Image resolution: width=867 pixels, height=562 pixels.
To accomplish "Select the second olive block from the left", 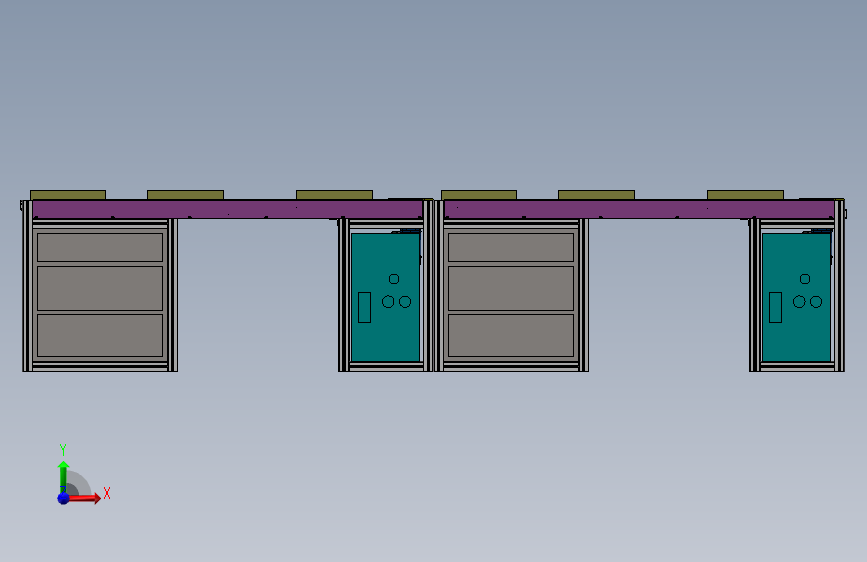I will [x=185, y=195].
